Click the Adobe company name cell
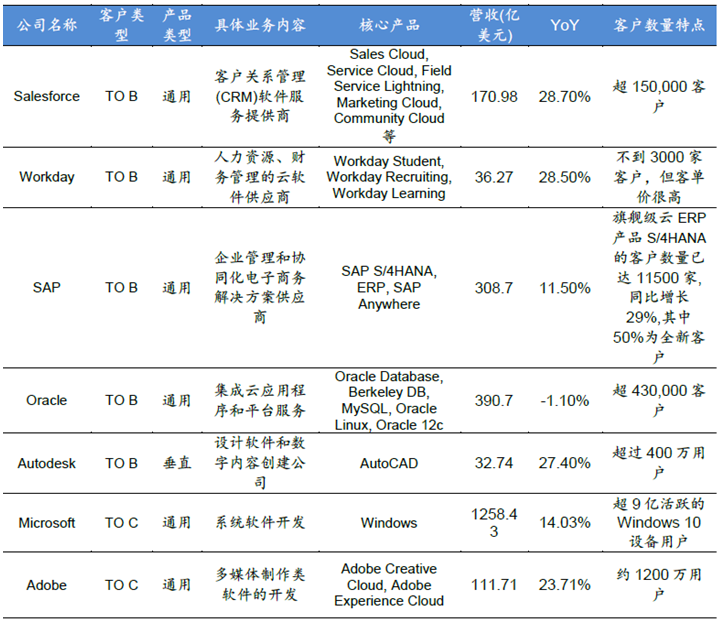This screenshot has width=724, height=622. pos(47,585)
